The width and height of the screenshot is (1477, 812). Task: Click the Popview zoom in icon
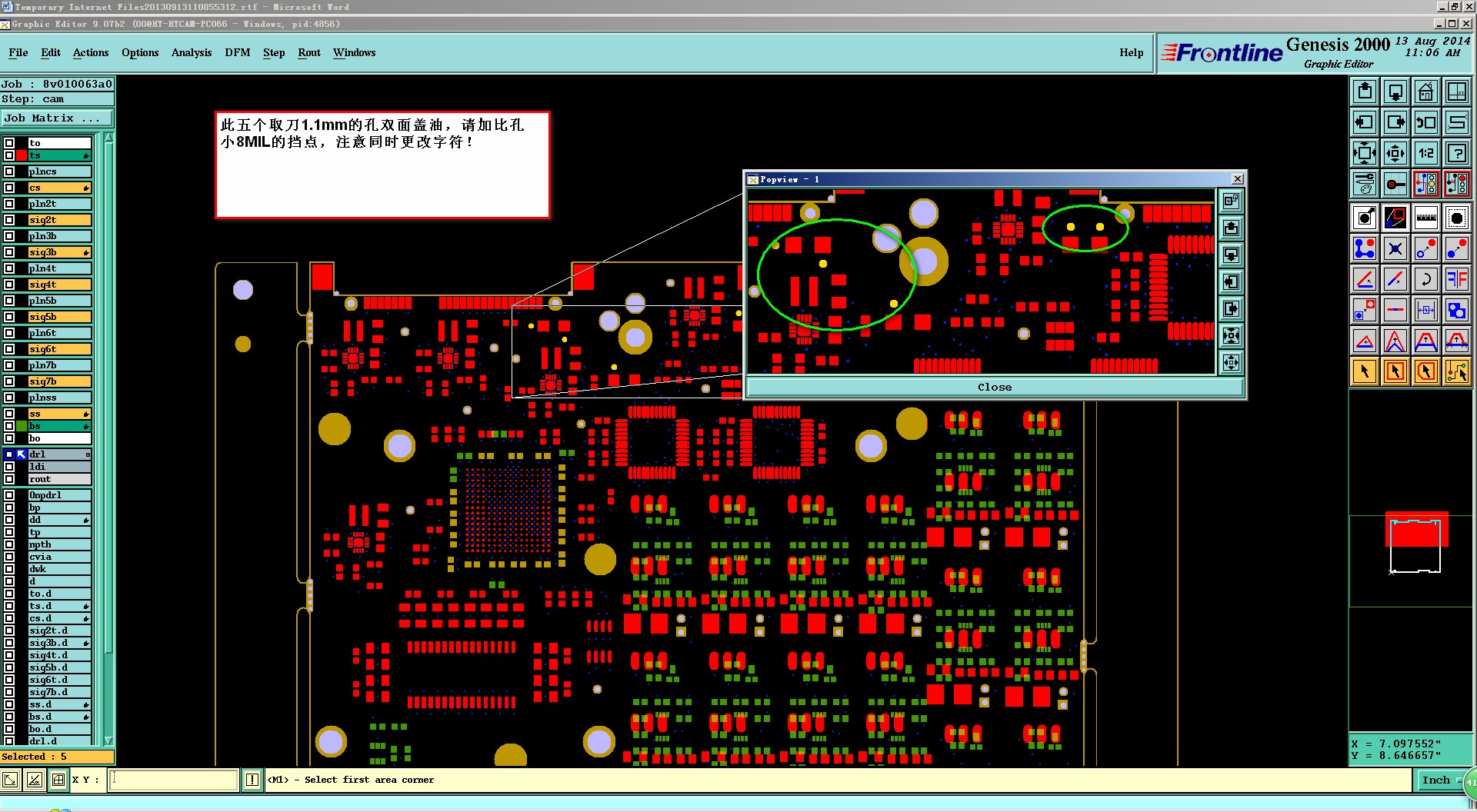tap(1231, 336)
